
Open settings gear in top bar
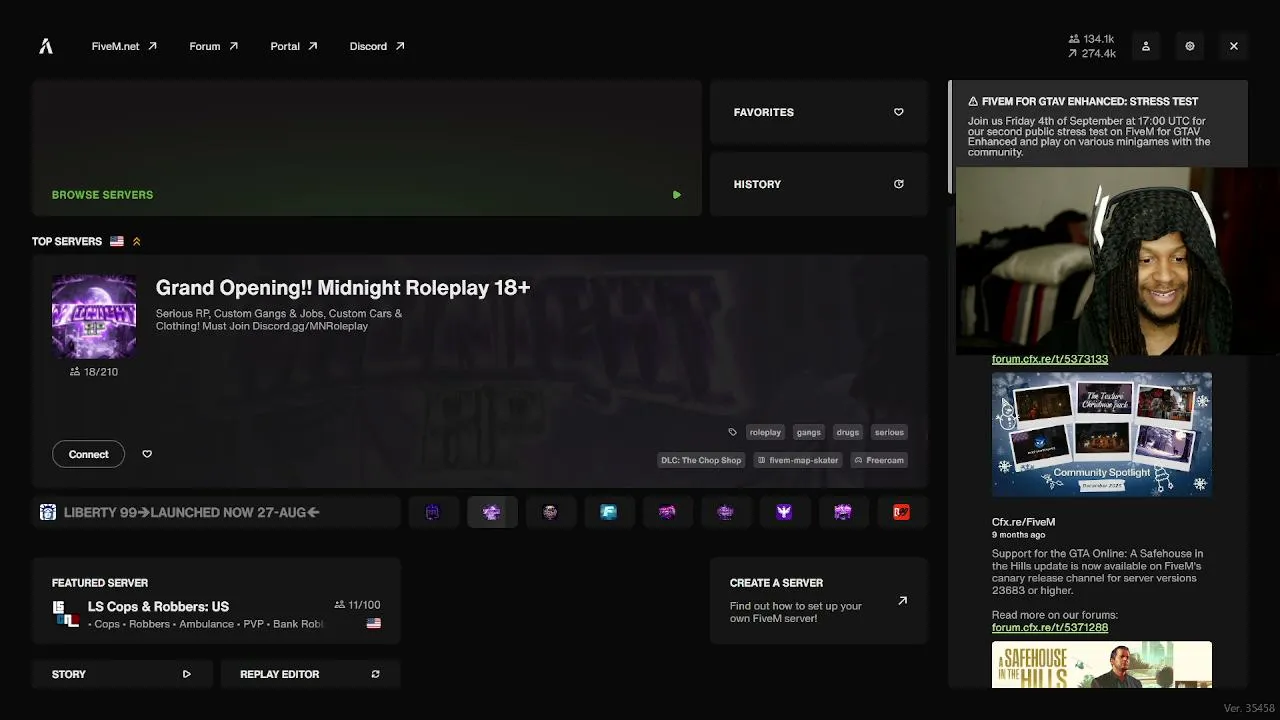tap(1190, 46)
